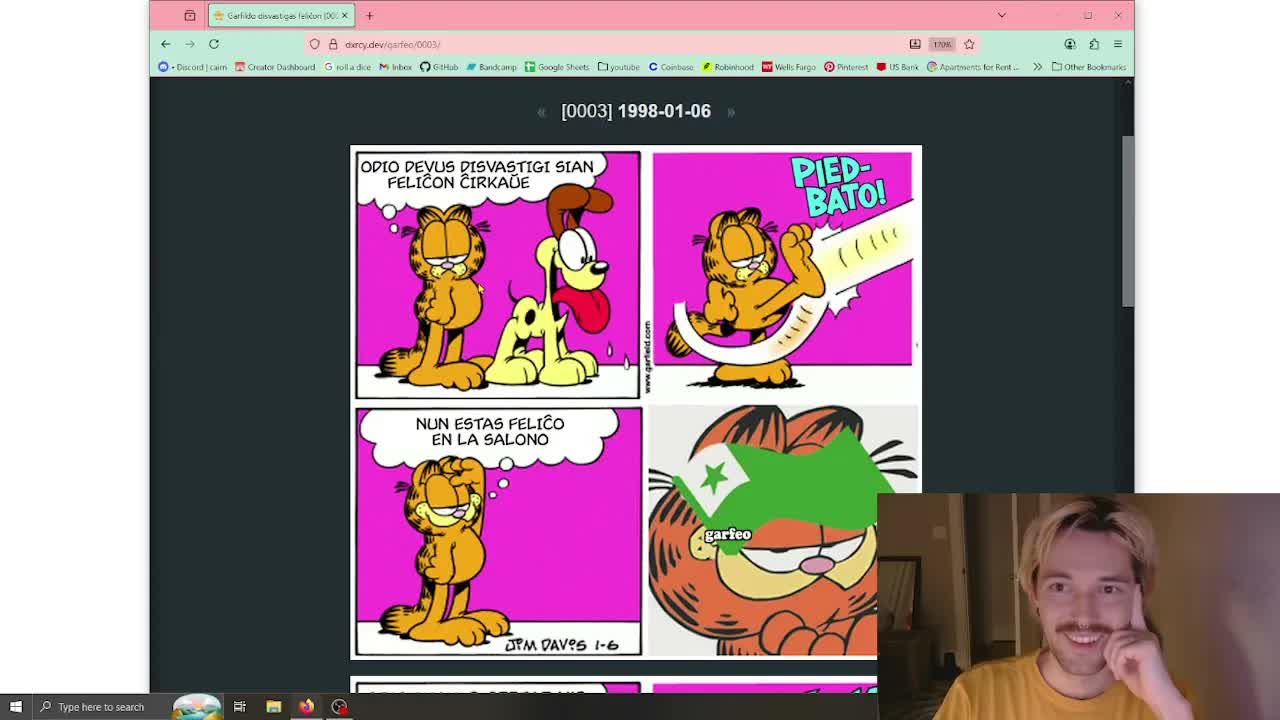Close the Garfildo tab
Viewport: 1280px width, 720px height.
point(344,16)
